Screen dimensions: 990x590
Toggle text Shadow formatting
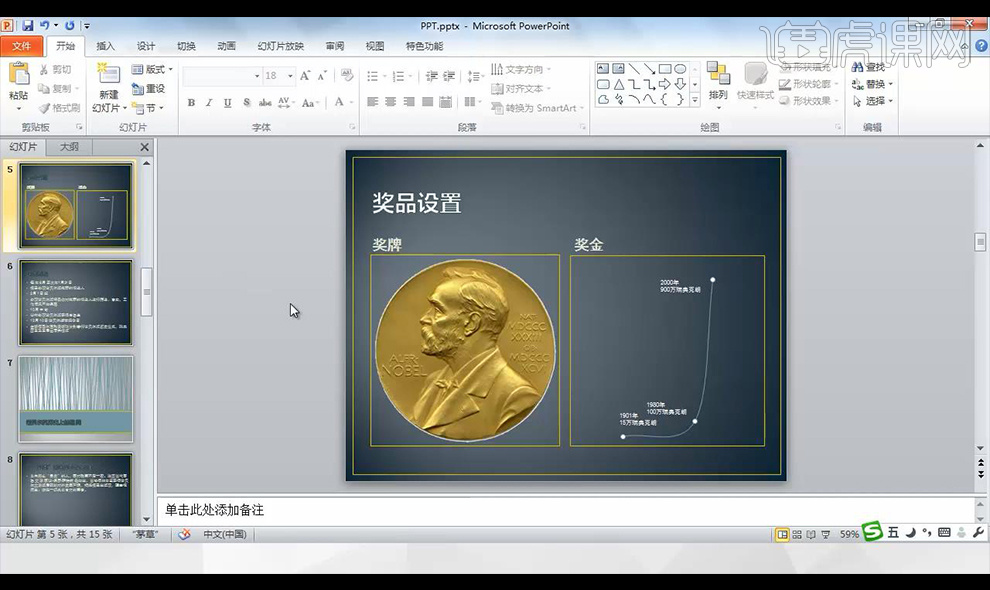pyautogui.click(x=246, y=102)
